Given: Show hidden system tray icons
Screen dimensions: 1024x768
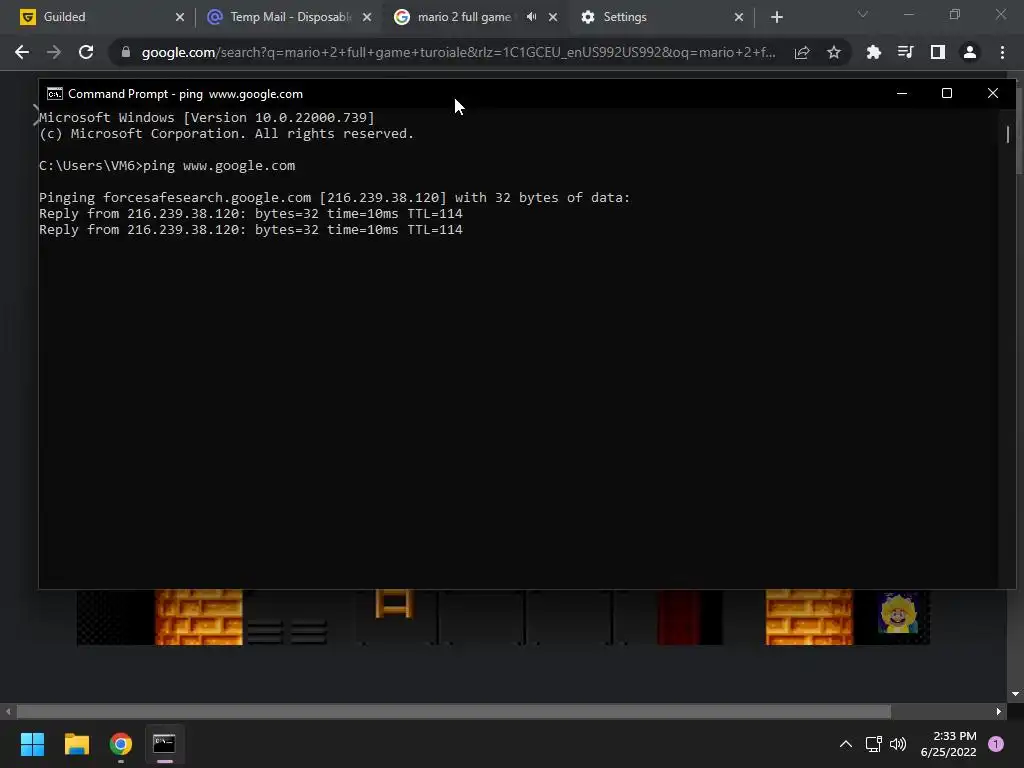Looking at the screenshot, I should (x=846, y=744).
